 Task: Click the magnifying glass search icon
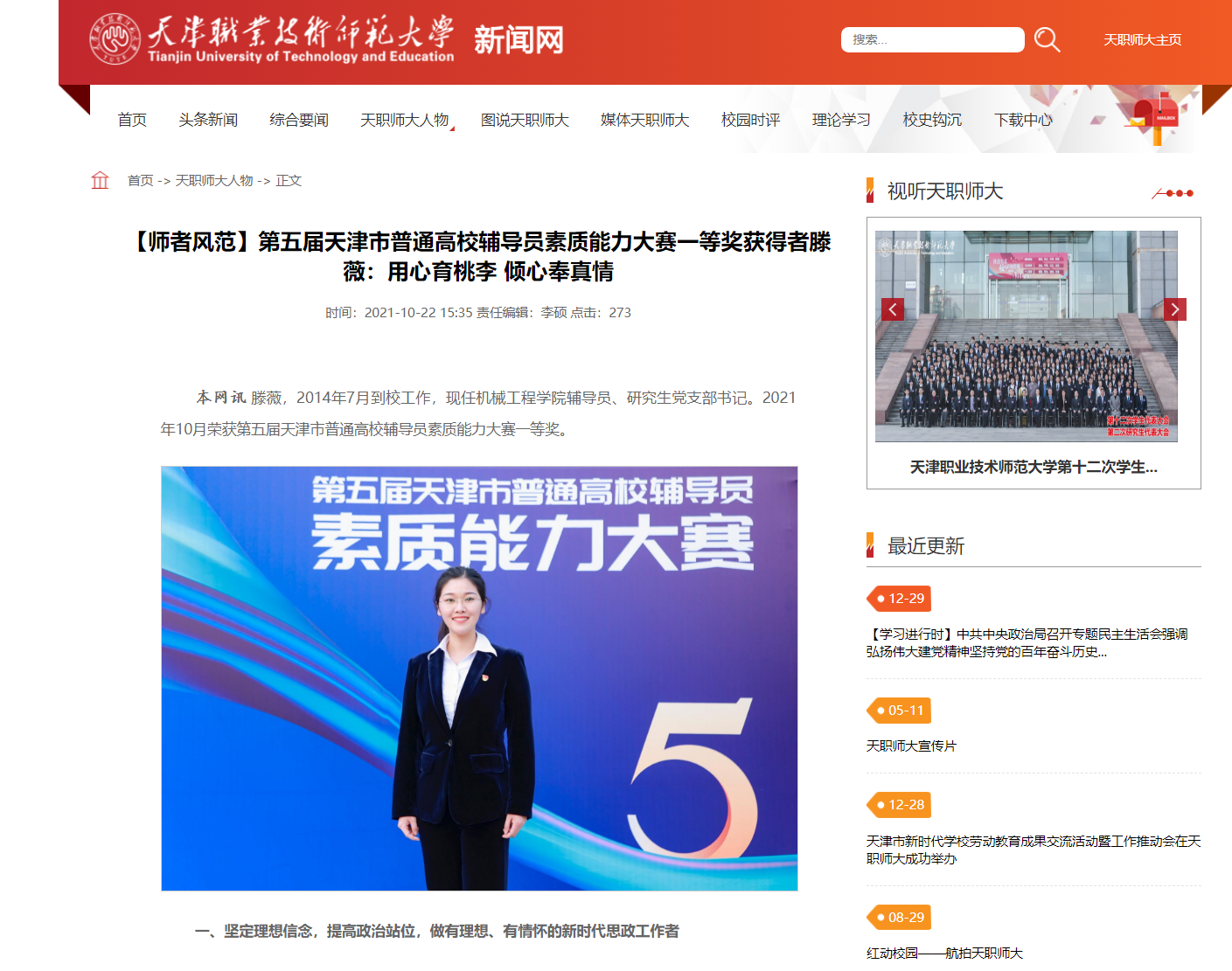[1047, 40]
